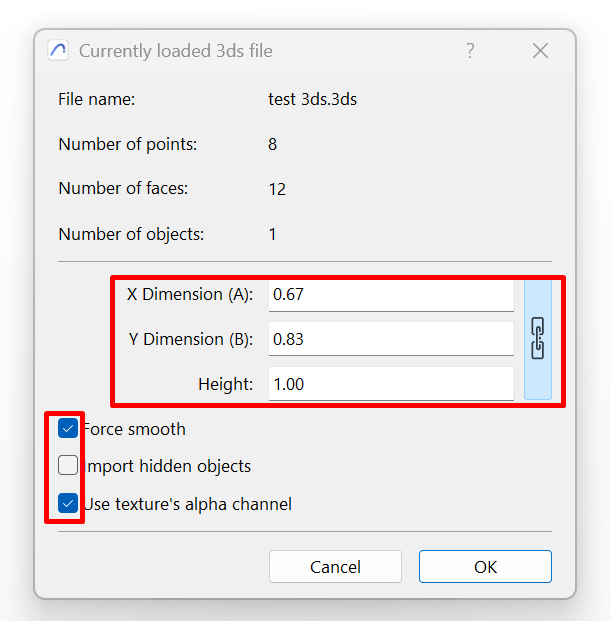Click the 'X Dimension (A):' label

coord(190,294)
